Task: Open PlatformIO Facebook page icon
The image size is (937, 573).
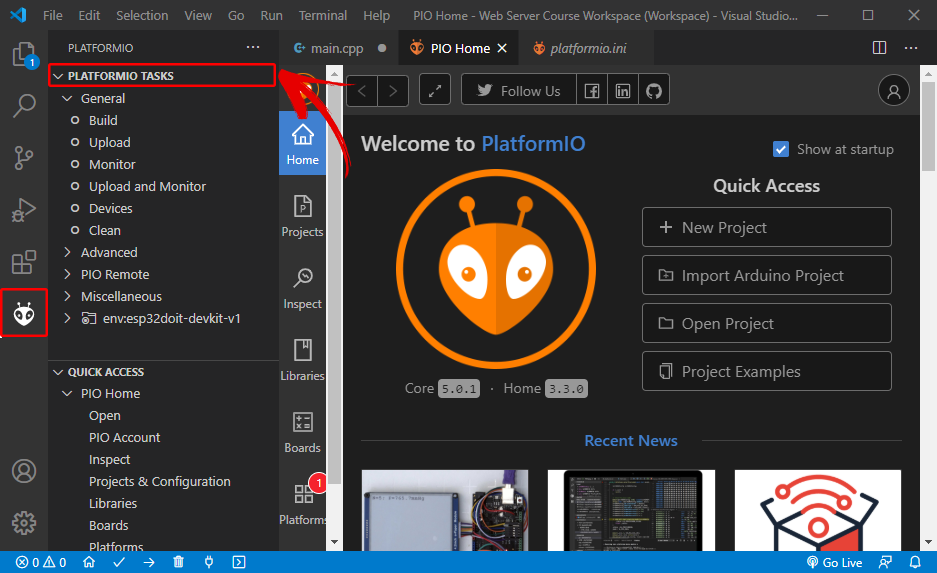Action: pos(592,91)
